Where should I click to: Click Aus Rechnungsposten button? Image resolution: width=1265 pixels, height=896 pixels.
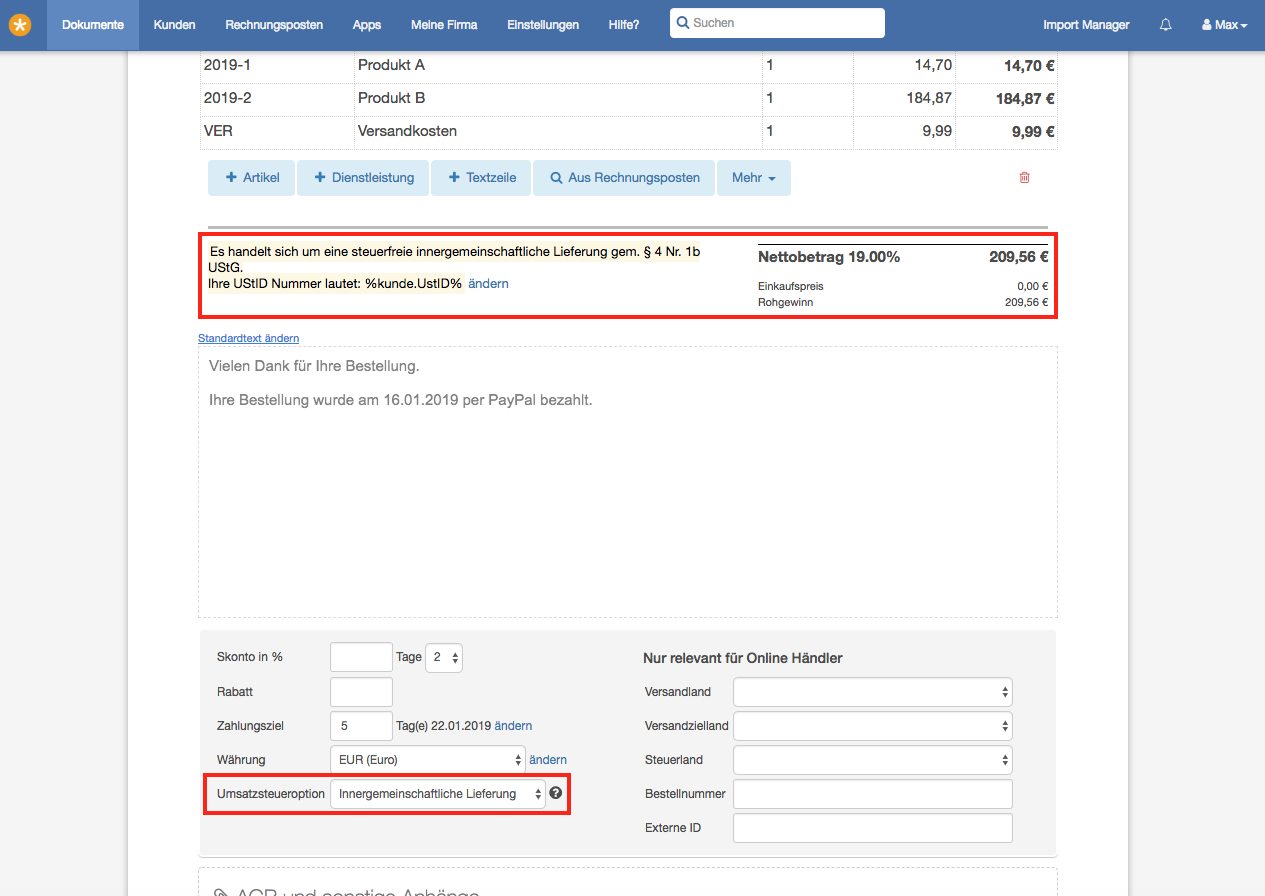pyautogui.click(x=624, y=178)
